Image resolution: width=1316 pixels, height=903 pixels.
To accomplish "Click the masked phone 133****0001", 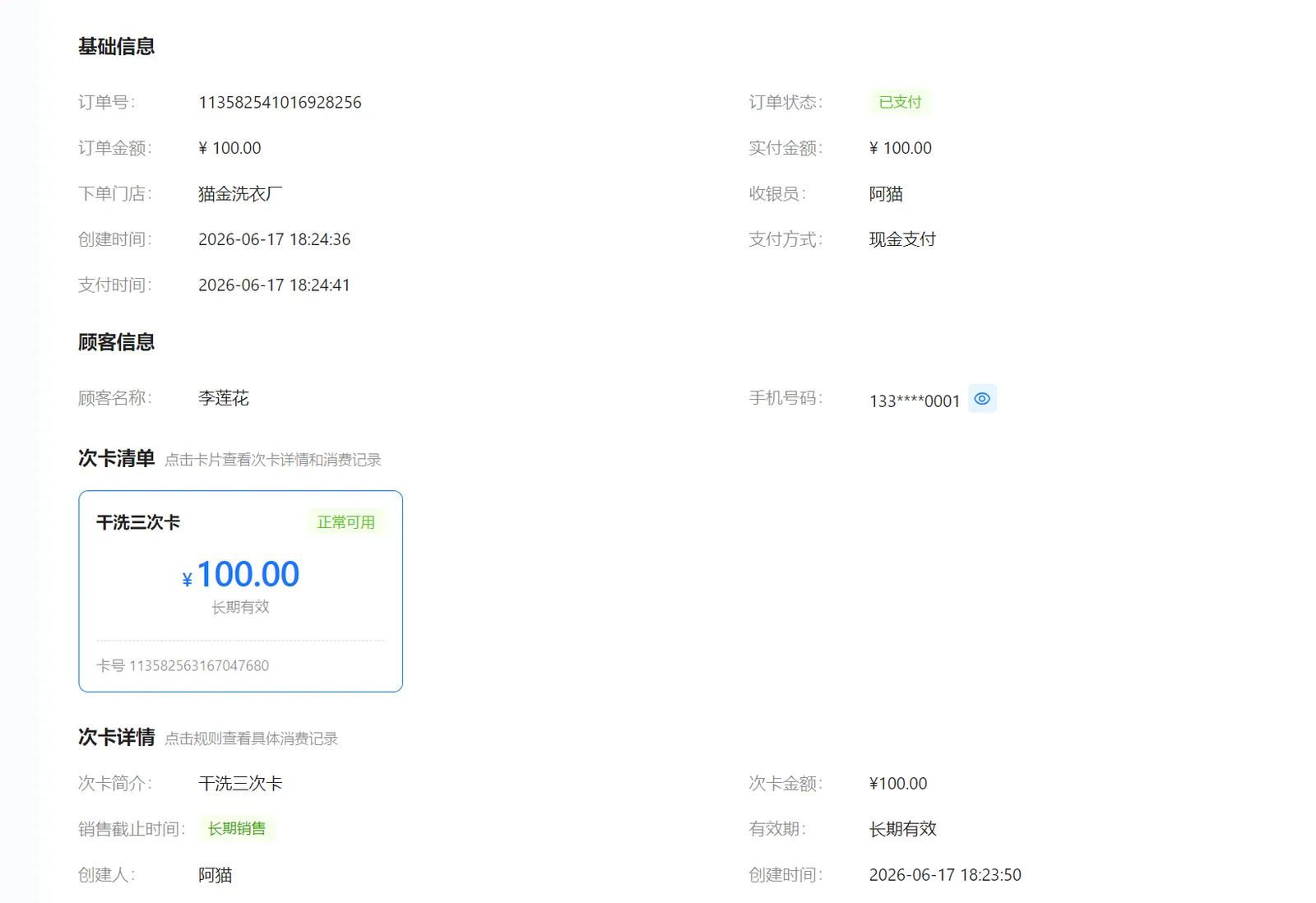I will [x=915, y=401].
